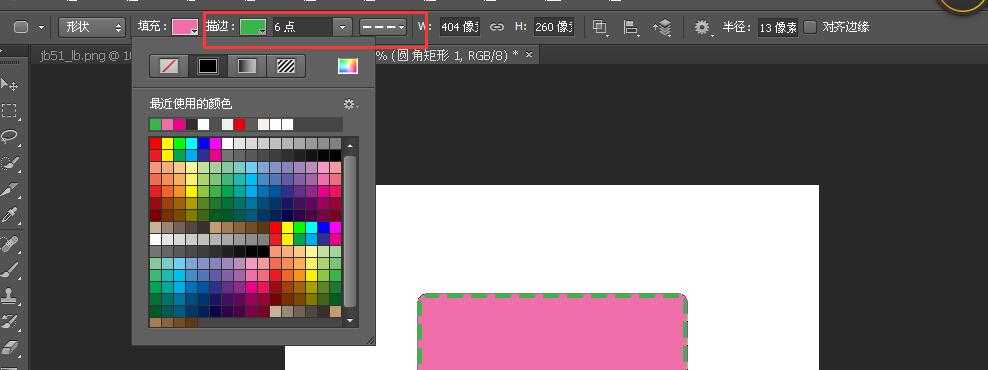Open the tool preset picker arrow
Viewport: 988px width, 370px height.
click(42, 27)
